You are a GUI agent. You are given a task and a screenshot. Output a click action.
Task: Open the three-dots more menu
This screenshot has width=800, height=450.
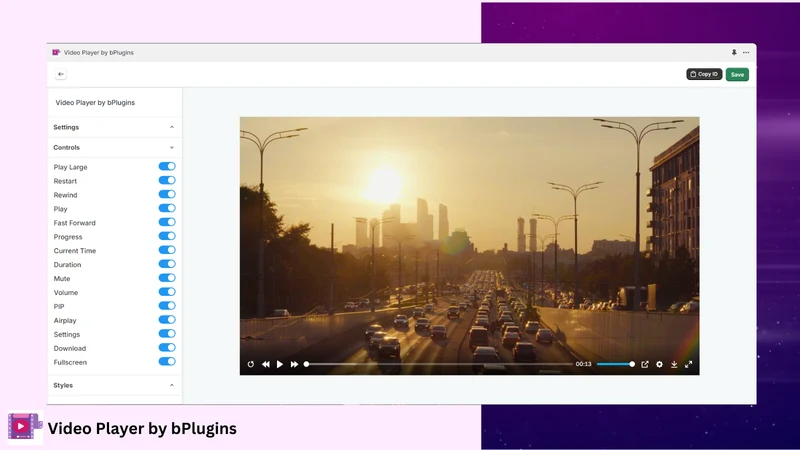point(746,53)
